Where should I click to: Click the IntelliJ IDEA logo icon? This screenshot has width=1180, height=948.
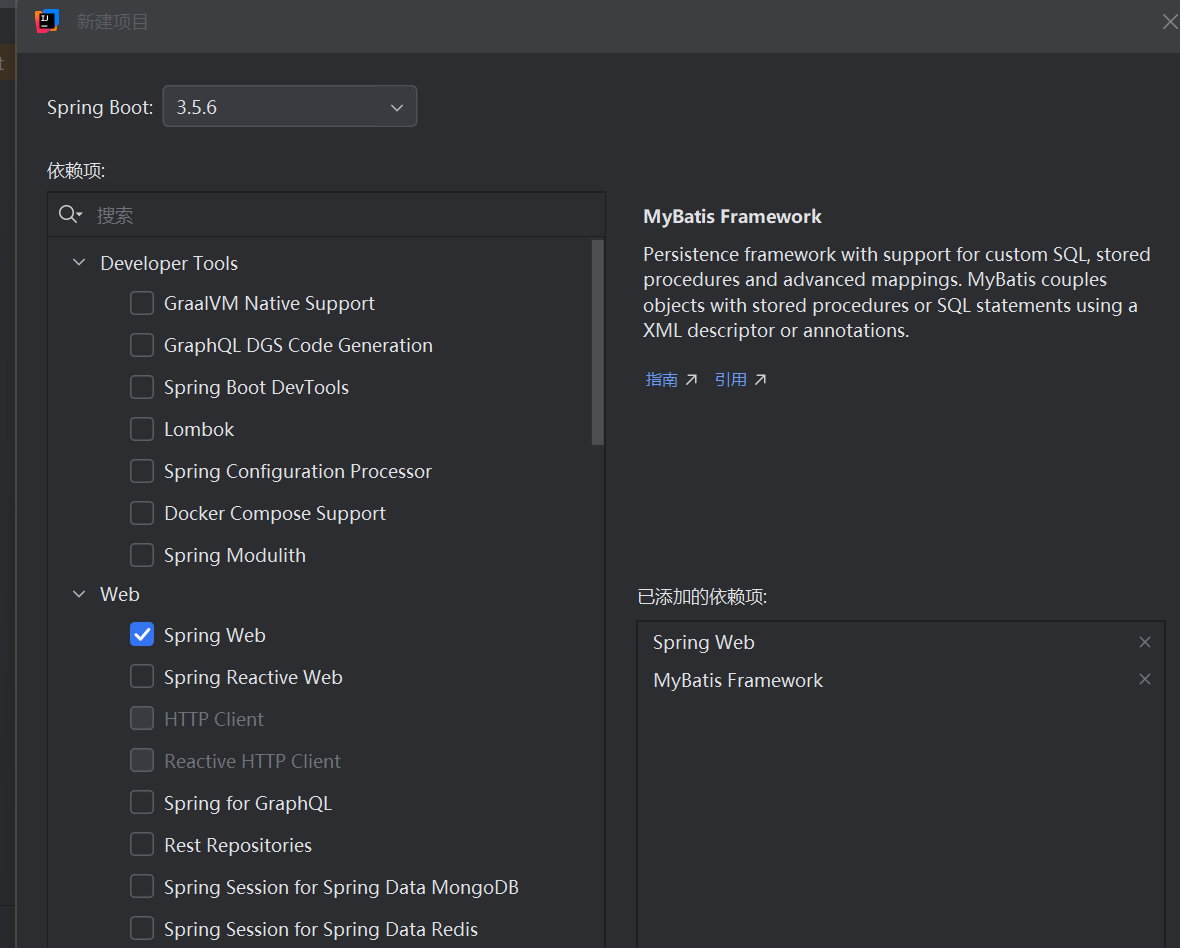pyautogui.click(x=47, y=21)
